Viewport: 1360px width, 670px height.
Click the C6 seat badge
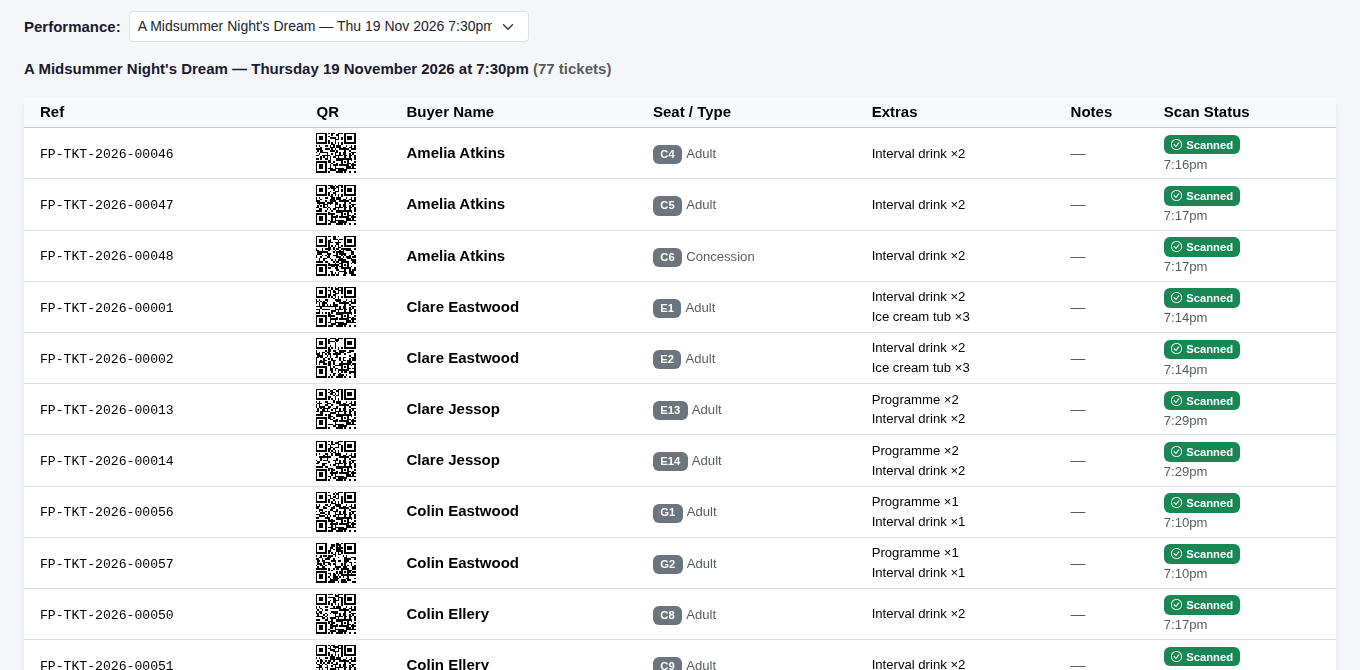tap(667, 257)
